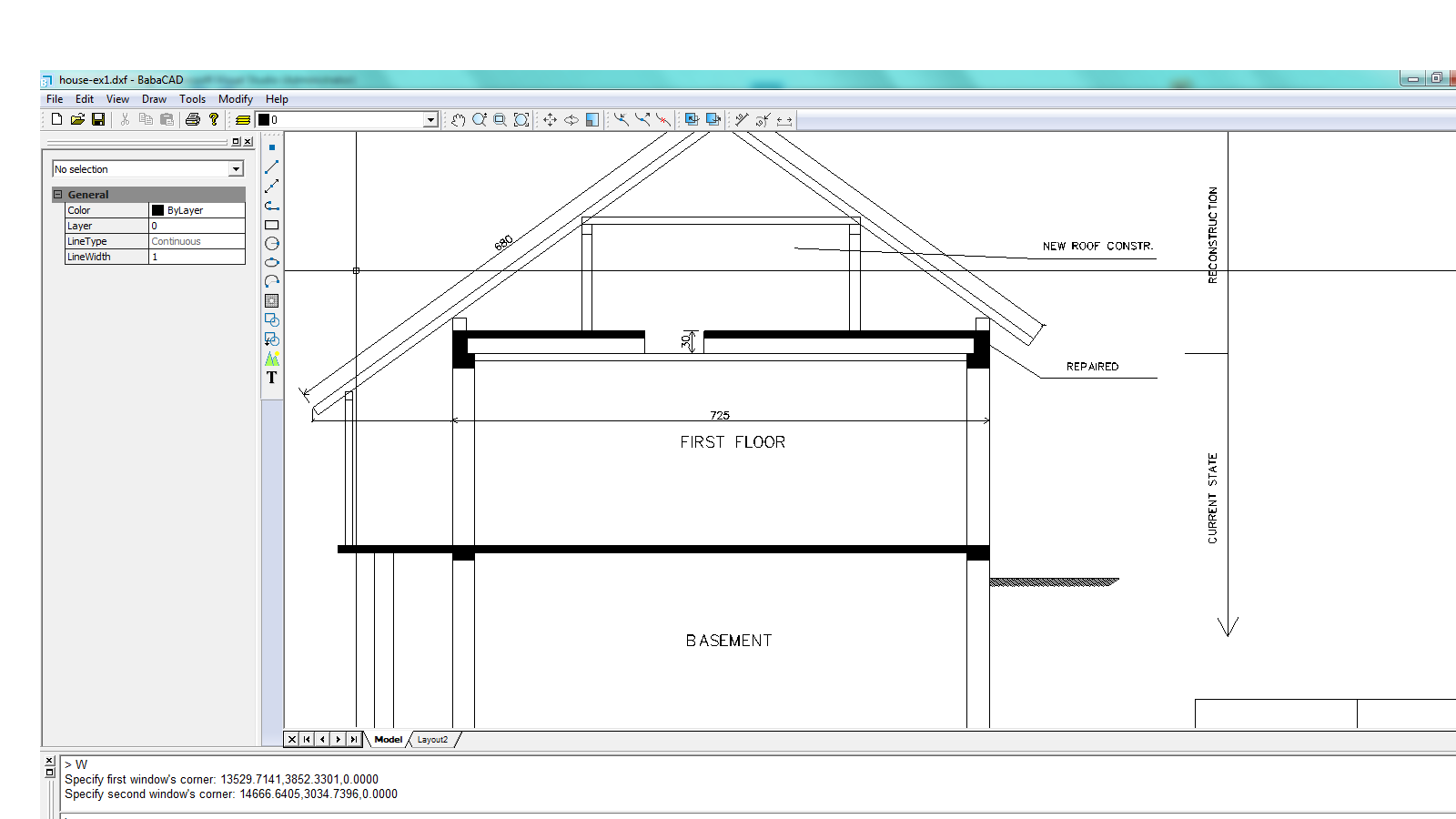Select the angular dimension tool
This screenshot has height=819, width=1456.
(x=763, y=119)
